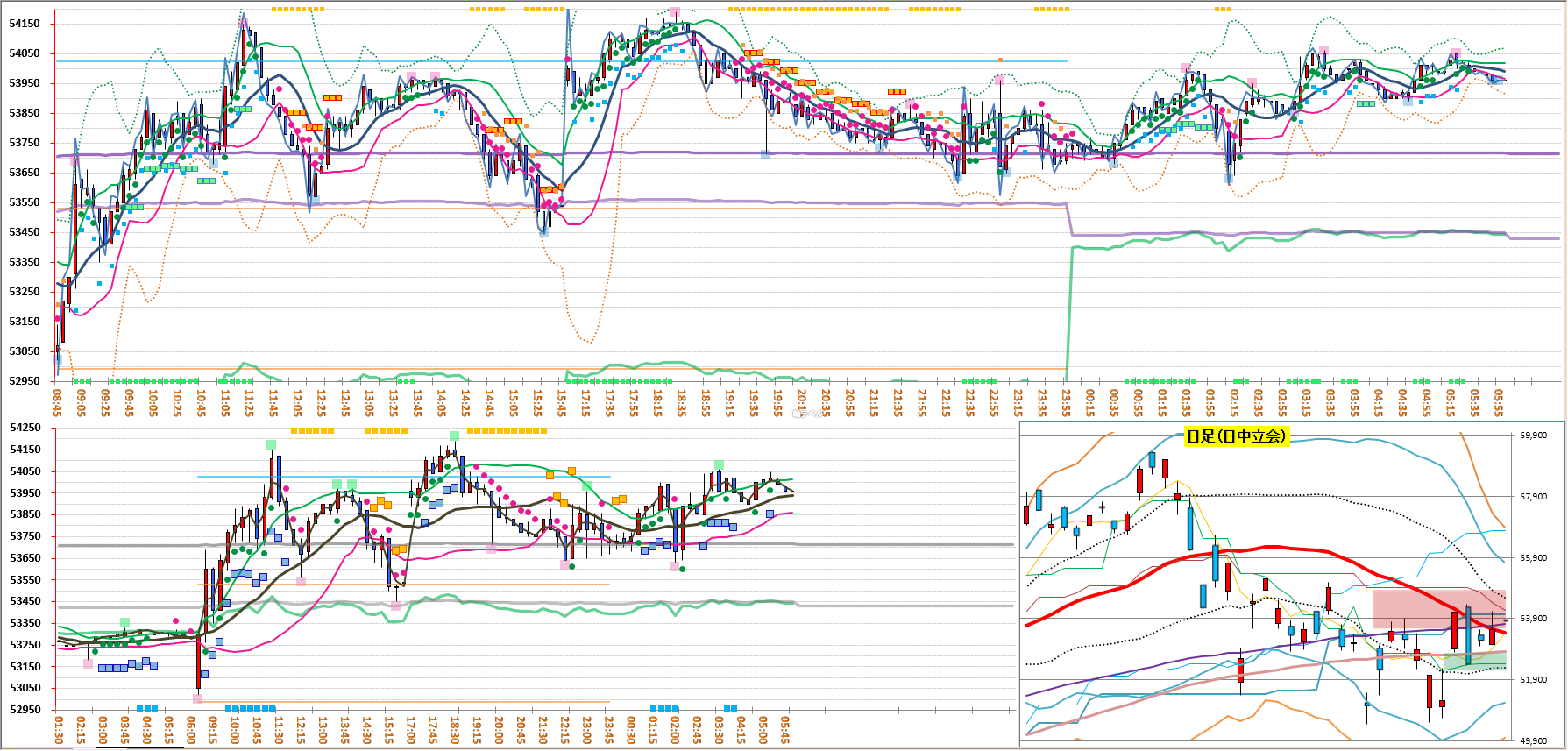
Task: Click the 52950 price label on upper chart axis
Action: [x=25, y=381]
